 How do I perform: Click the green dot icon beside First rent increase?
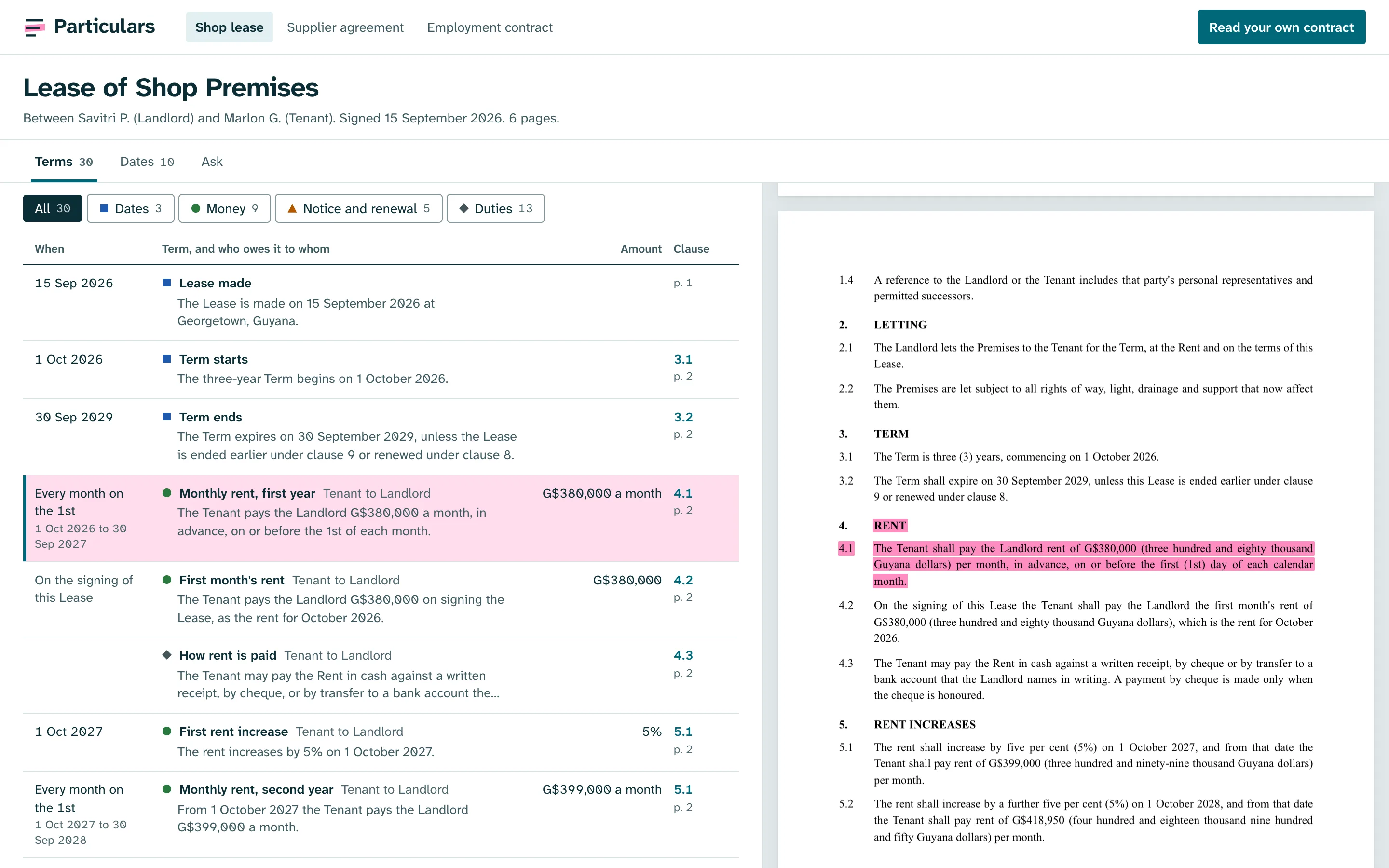167,732
